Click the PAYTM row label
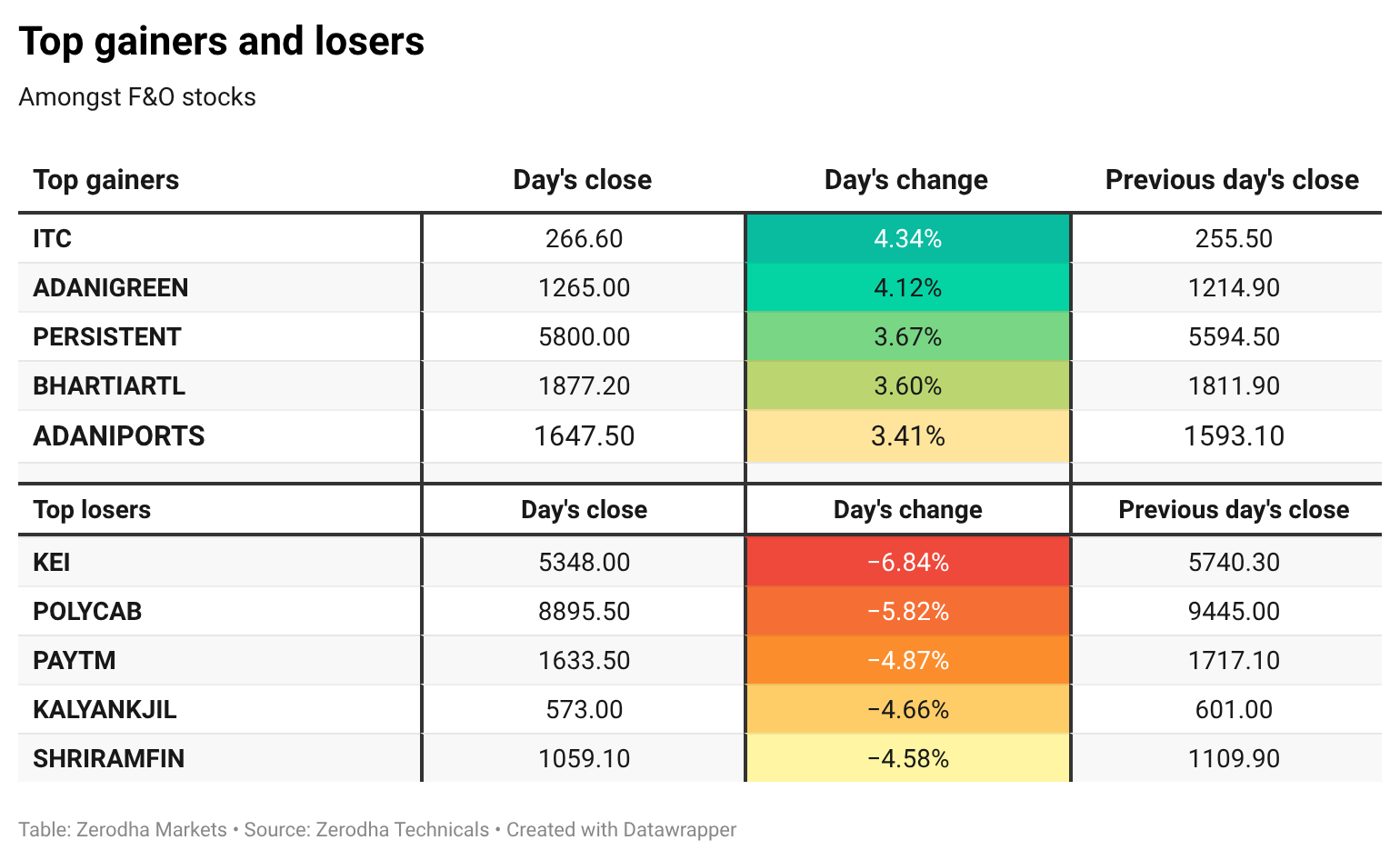 pos(75,660)
